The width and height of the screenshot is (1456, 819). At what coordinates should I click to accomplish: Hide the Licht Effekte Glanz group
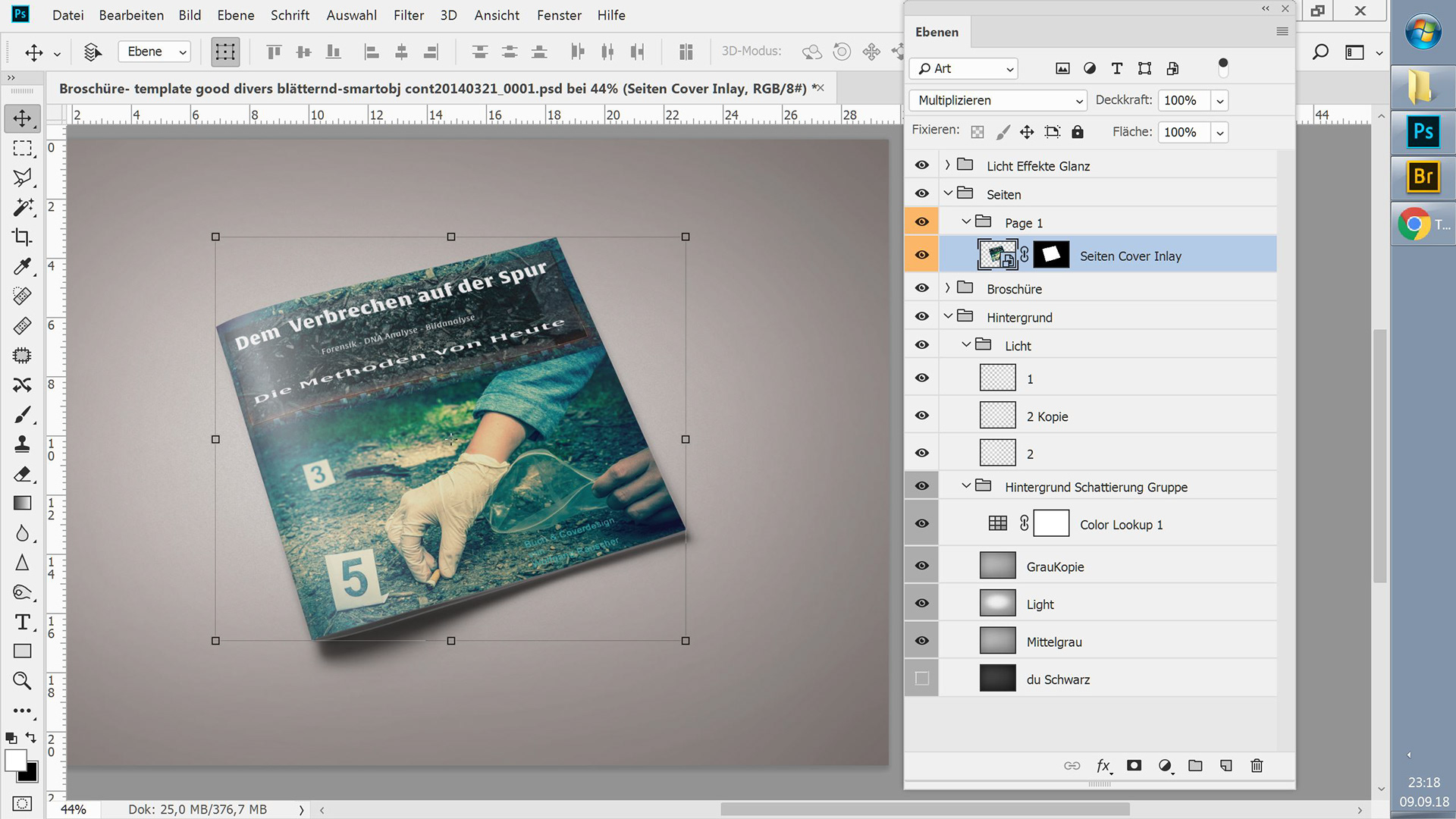coord(921,165)
